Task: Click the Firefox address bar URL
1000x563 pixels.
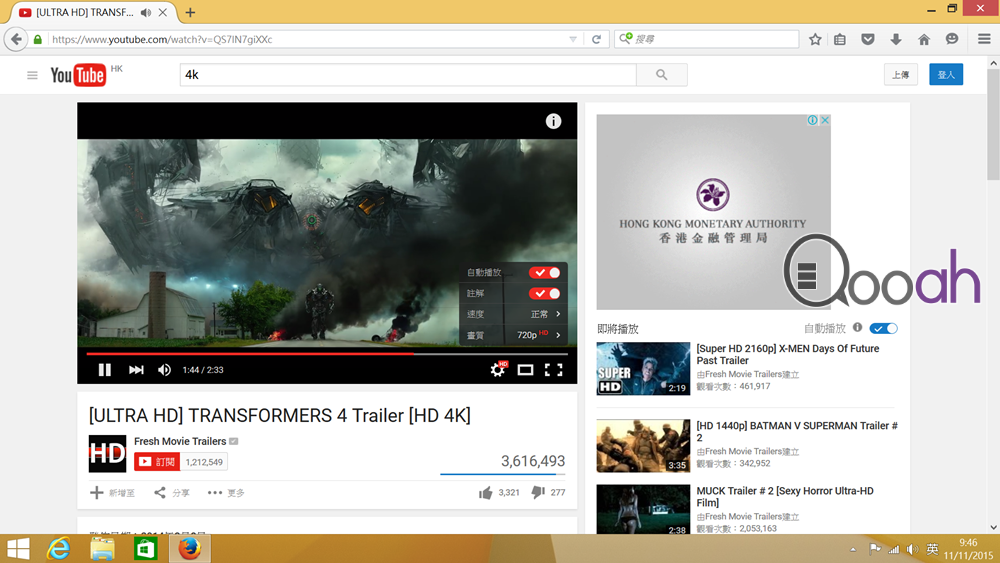Action: coord(162,39)
